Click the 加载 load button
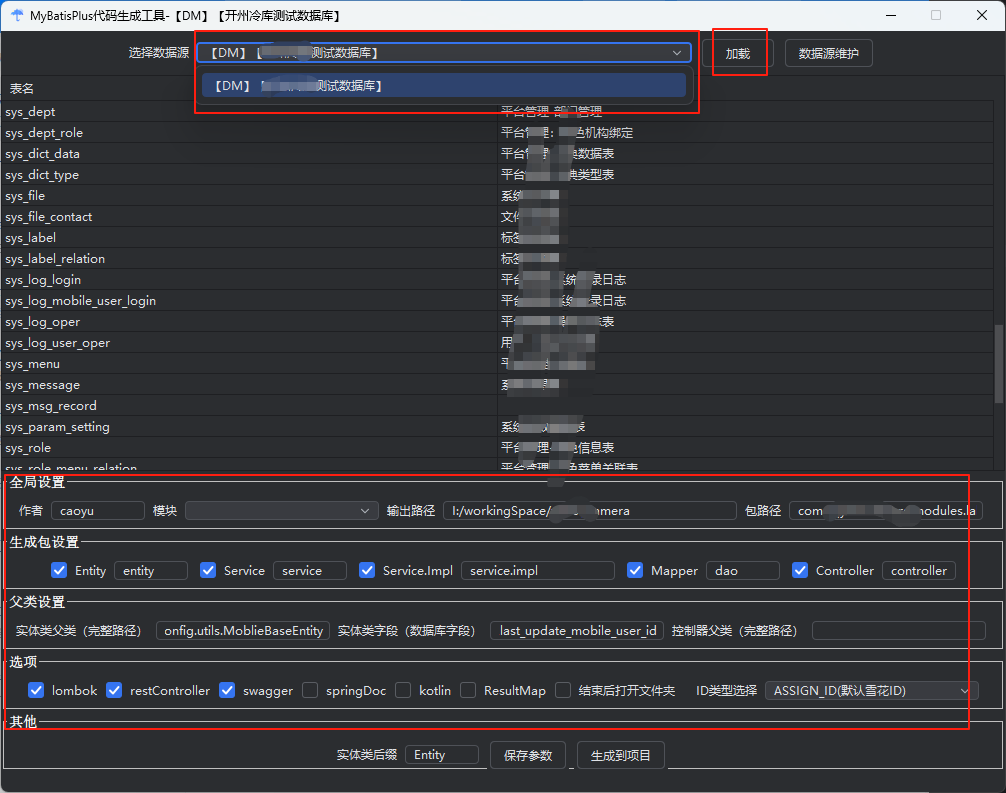The height and width of the screenshot is (793, 1006). pyautogui.click(x=738, y=54)
